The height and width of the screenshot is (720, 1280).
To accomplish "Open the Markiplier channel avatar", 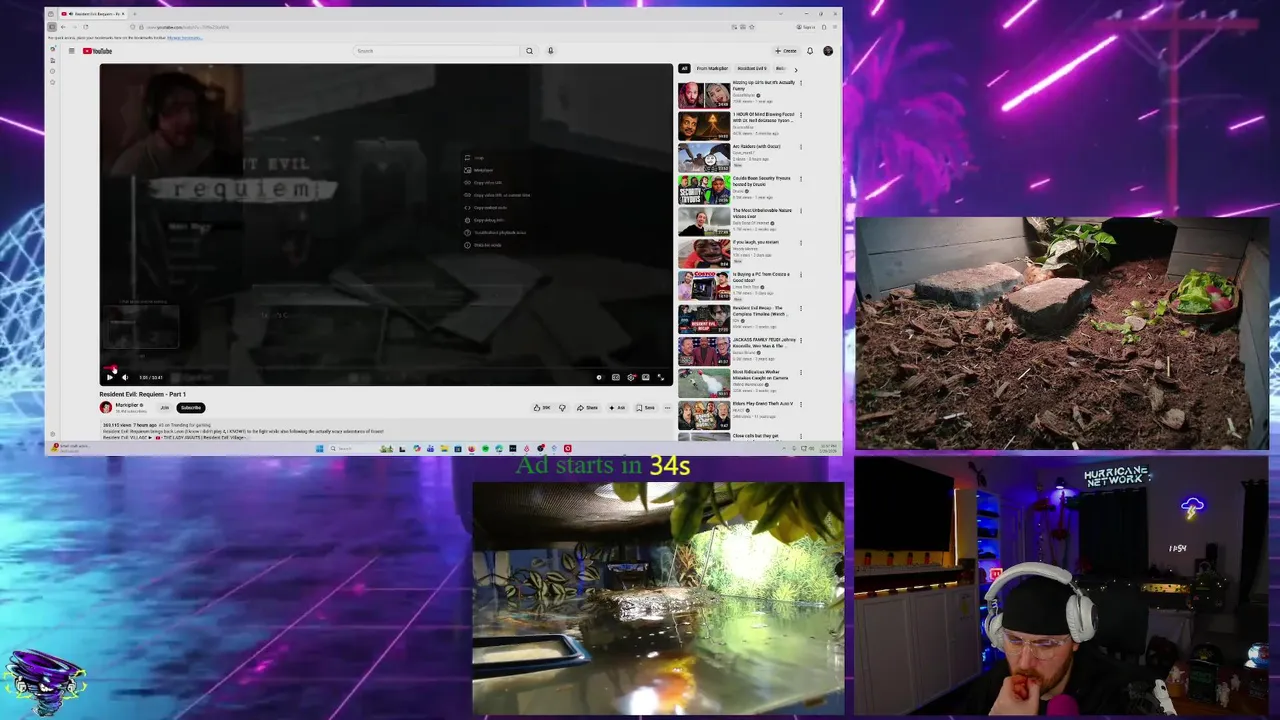I will click(105, 408).
